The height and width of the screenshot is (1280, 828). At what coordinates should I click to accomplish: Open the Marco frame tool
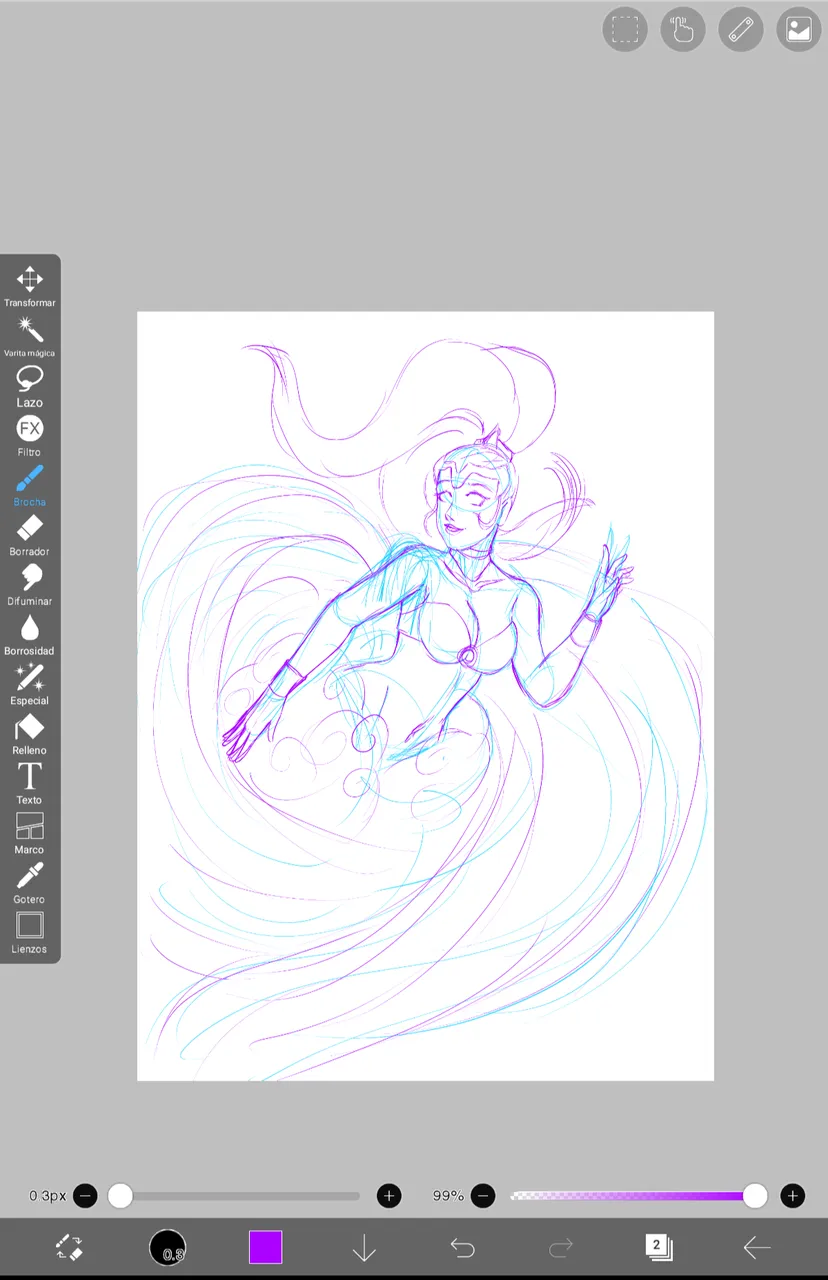pos(29,833)
